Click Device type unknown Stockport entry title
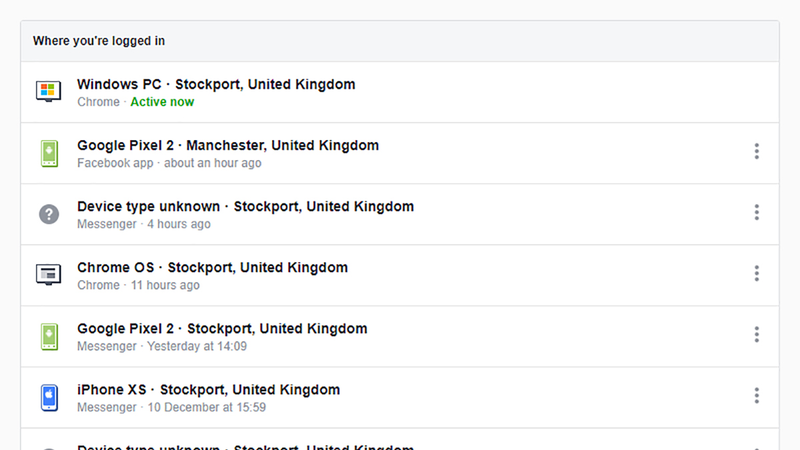 click(x=245, y=207)
